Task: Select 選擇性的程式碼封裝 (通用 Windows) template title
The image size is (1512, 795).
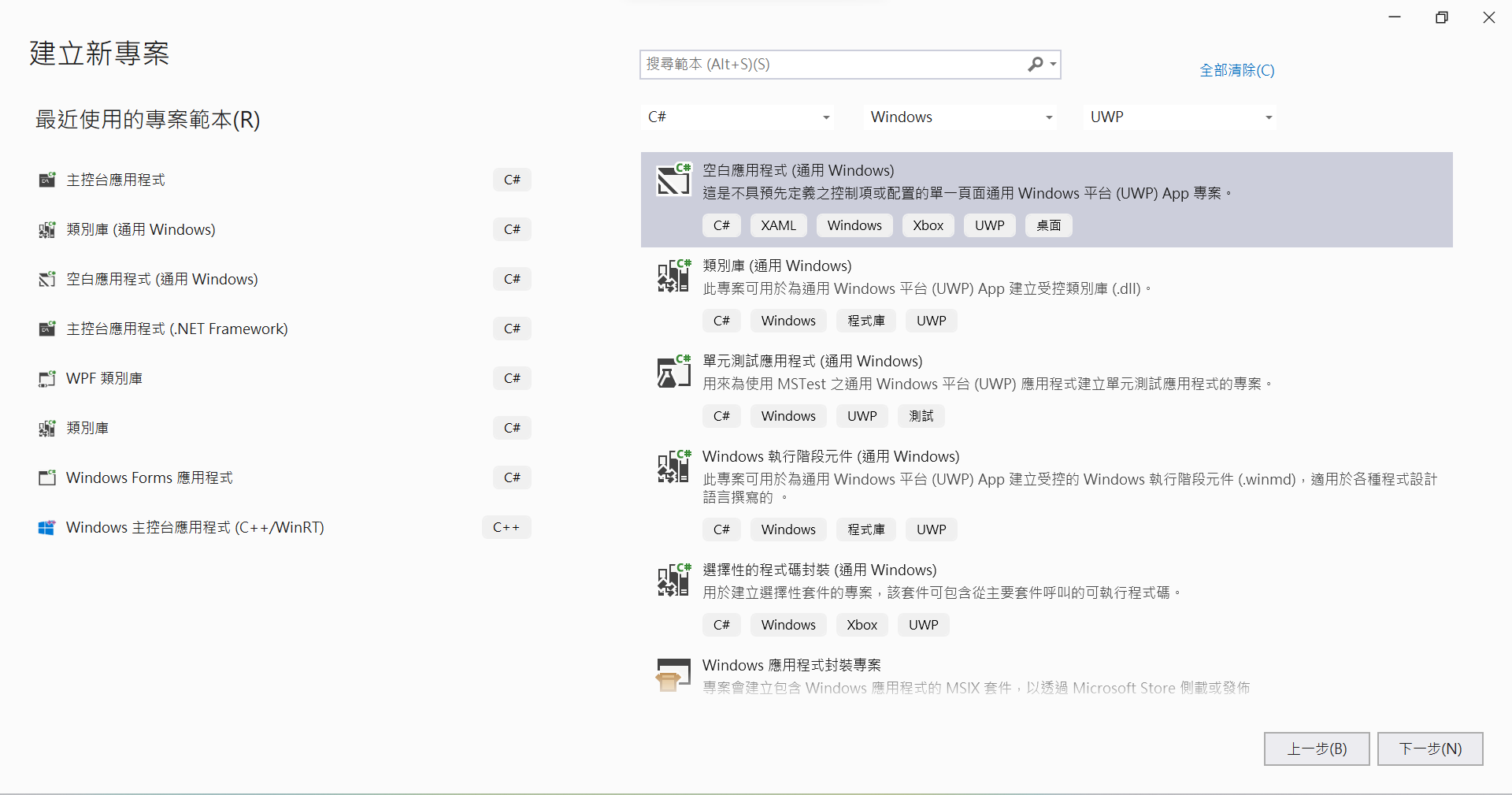Action: [x=819, y=570]
